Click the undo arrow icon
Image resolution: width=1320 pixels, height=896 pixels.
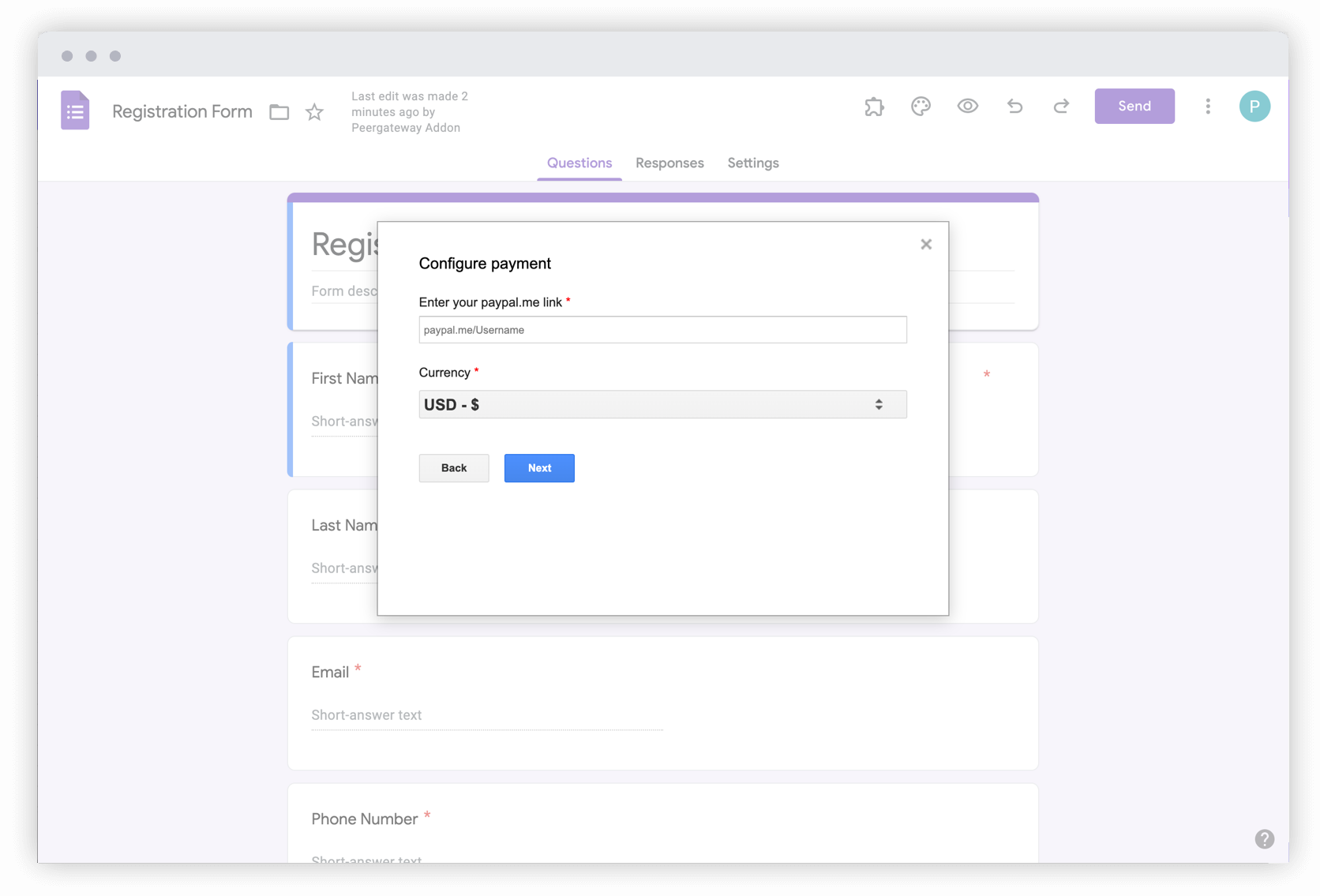1014,106
